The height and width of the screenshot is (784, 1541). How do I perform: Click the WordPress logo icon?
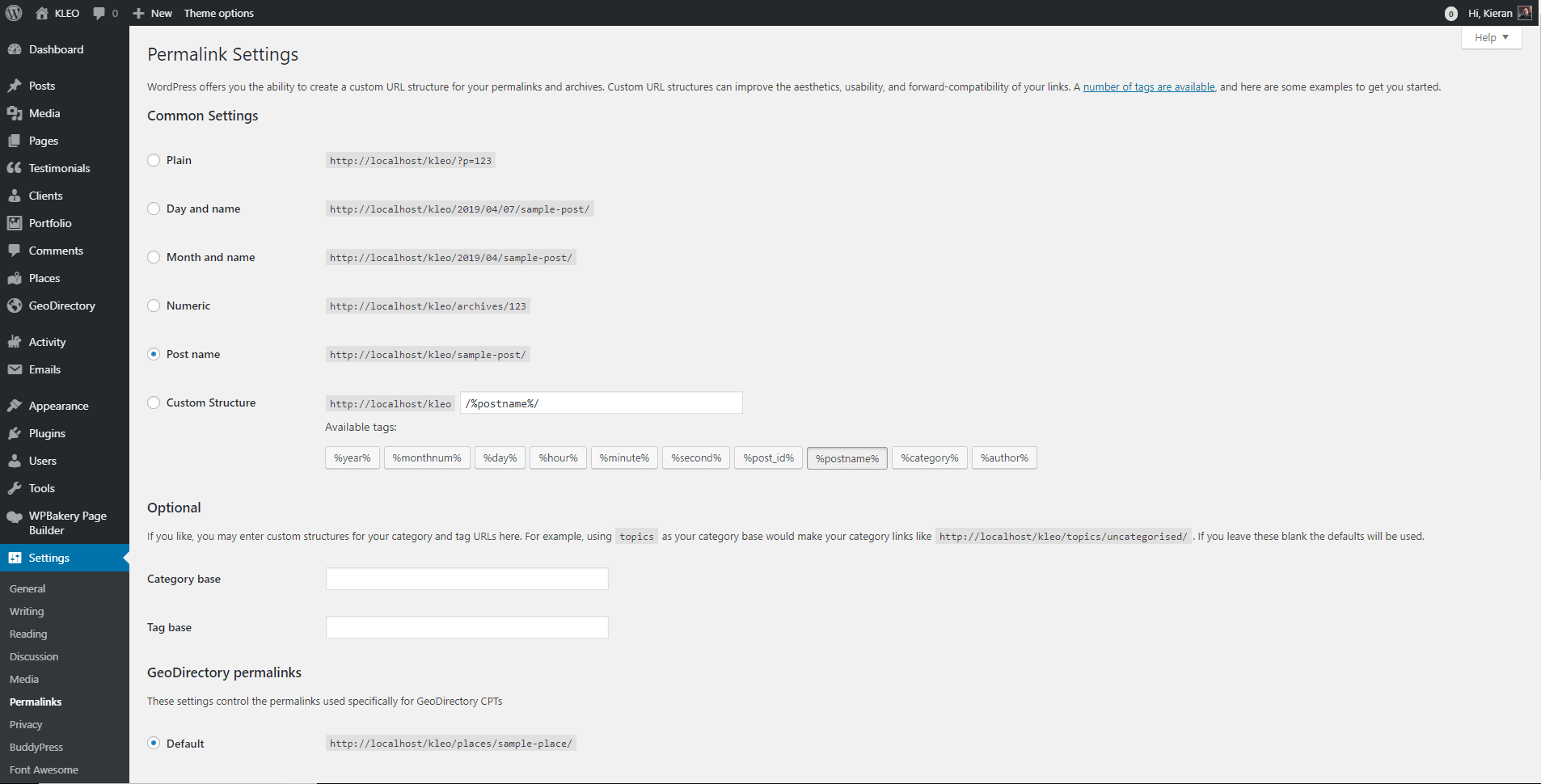click(x=14, y=13)
